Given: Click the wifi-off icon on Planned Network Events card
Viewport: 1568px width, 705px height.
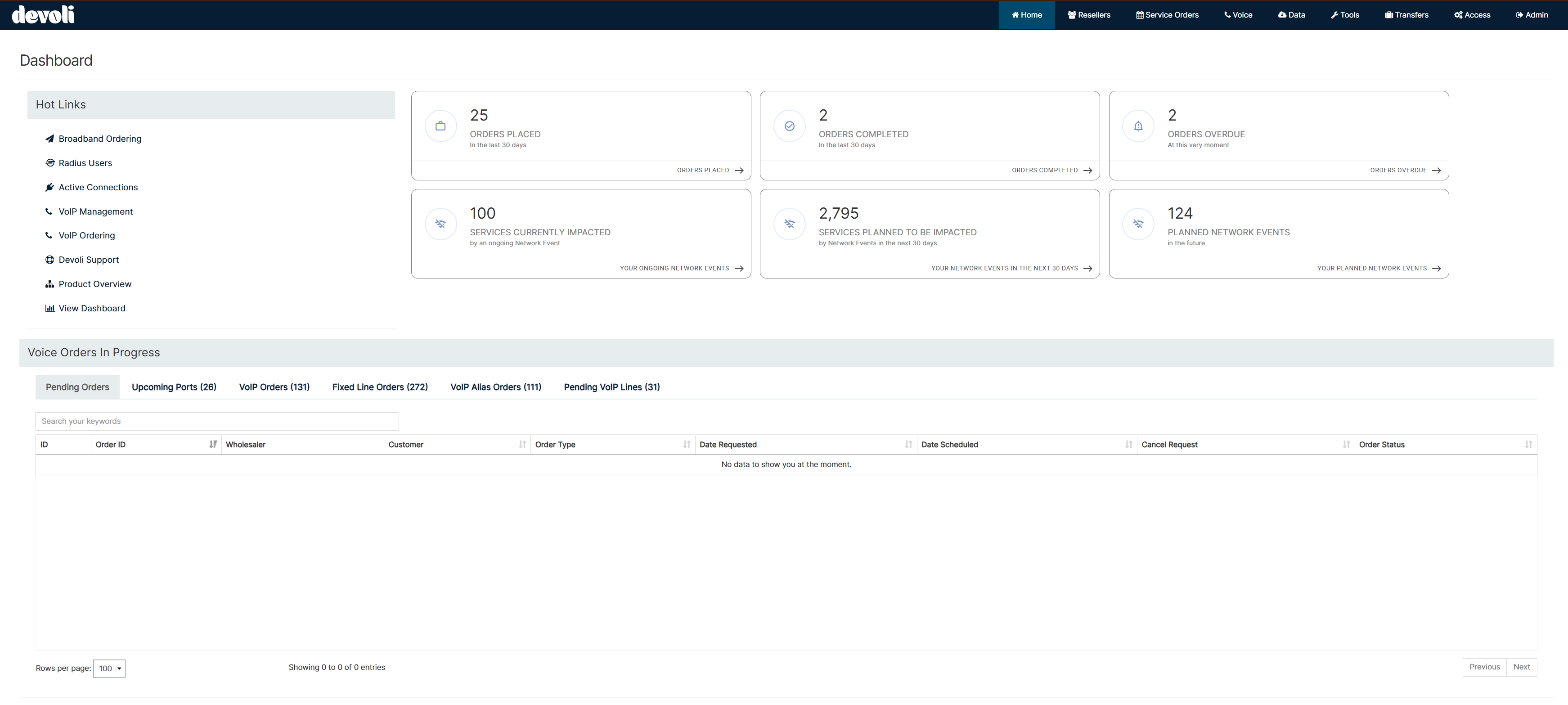Looking at the screenshot, I should [x=1138, y=224].
